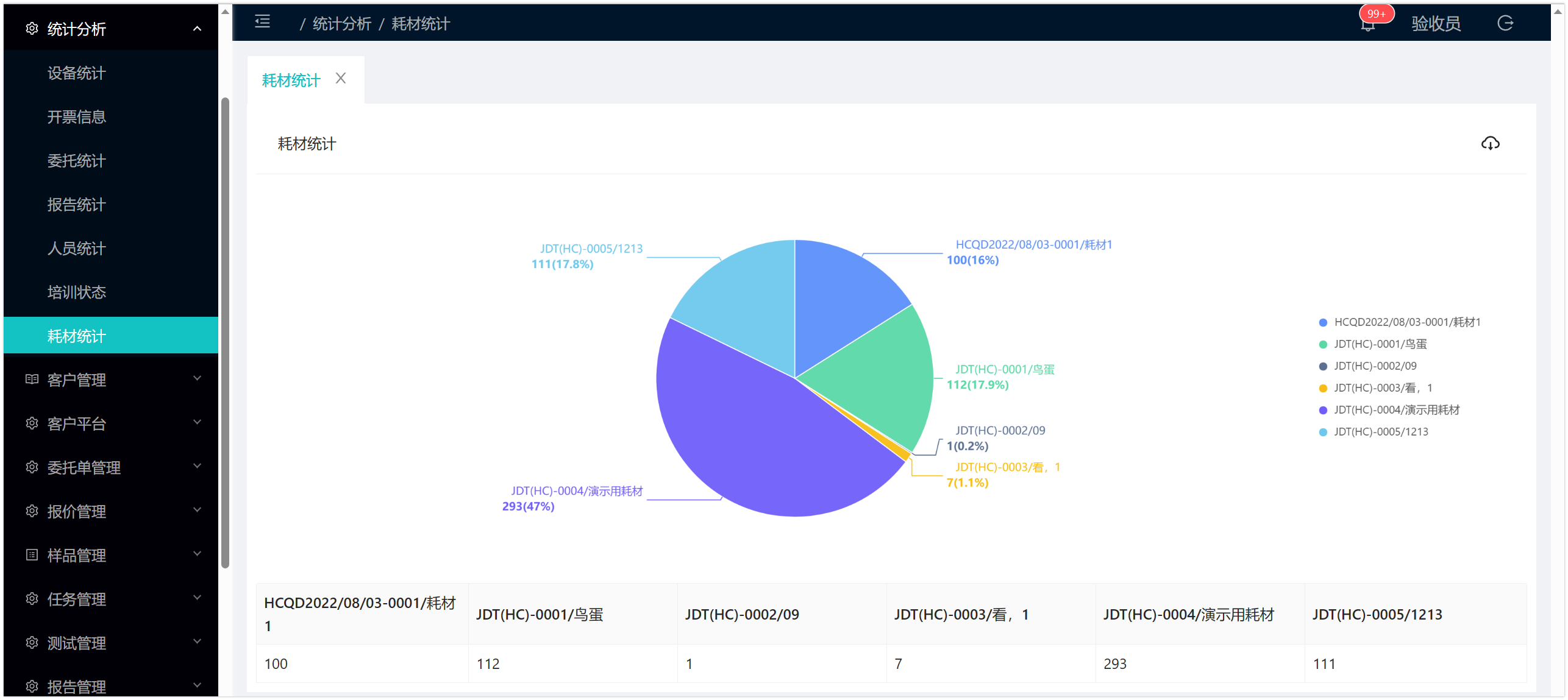Click the list icon beside 样品管理

[x=32, y=555]
